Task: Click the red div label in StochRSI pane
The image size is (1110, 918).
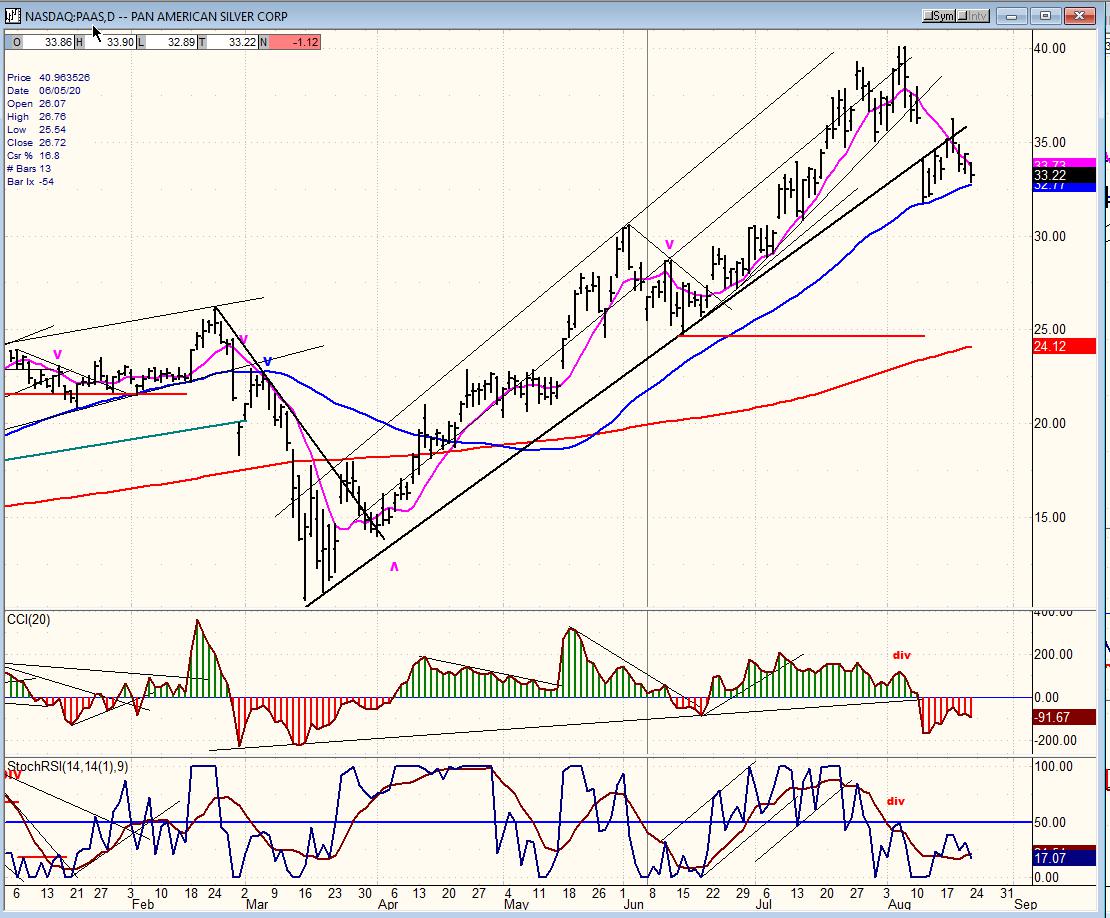Action: point(896,801)
